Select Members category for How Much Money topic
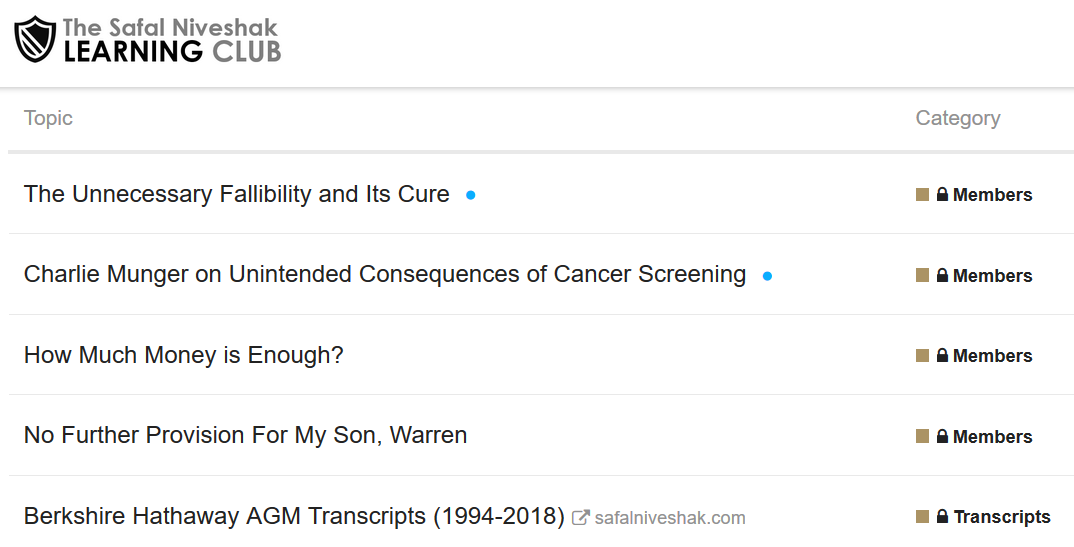The width and height of the screenshot is (1074, 547). (974, 355)
